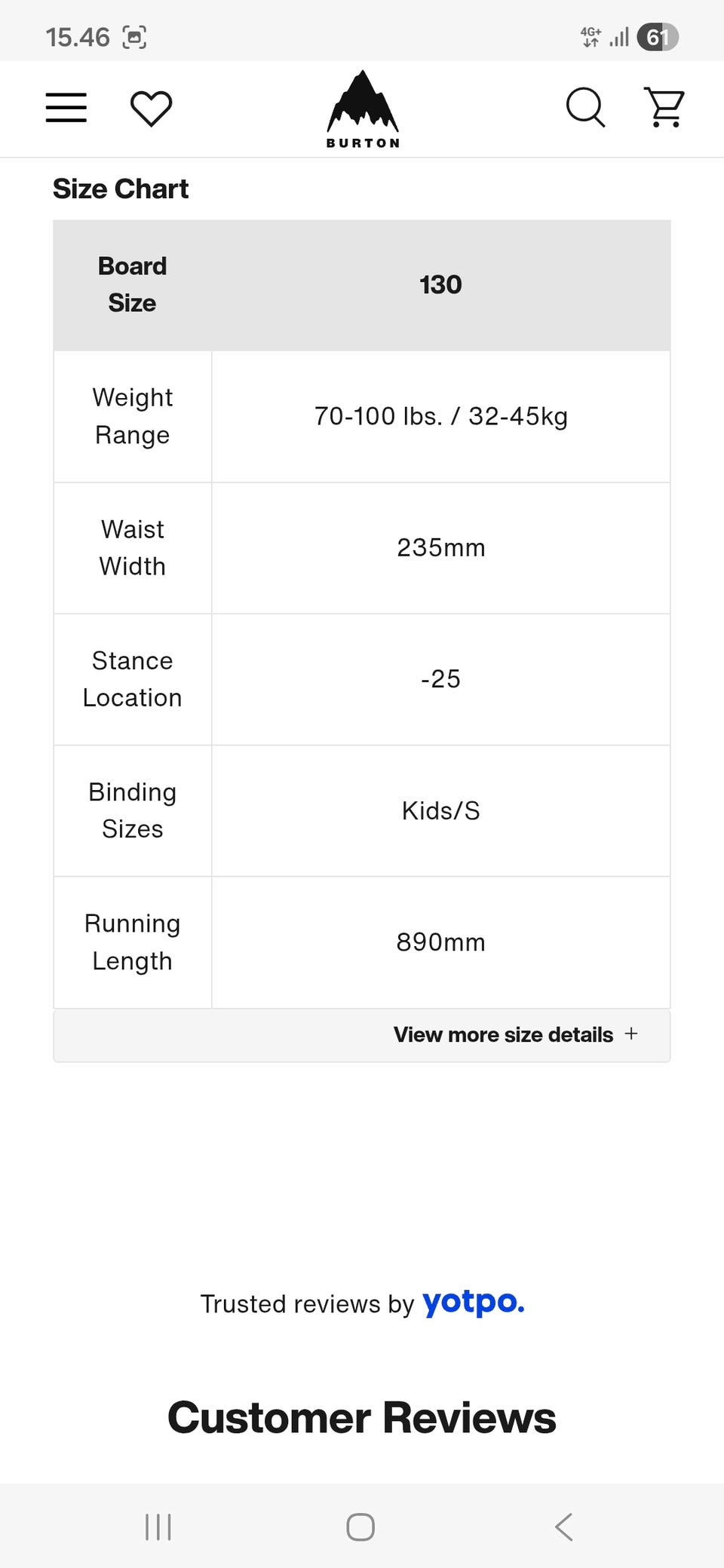This screenshot has width=724, height=1568.
Task: Select the 130 board size column header
Action: pyautogui.click(x=440, y=285)
